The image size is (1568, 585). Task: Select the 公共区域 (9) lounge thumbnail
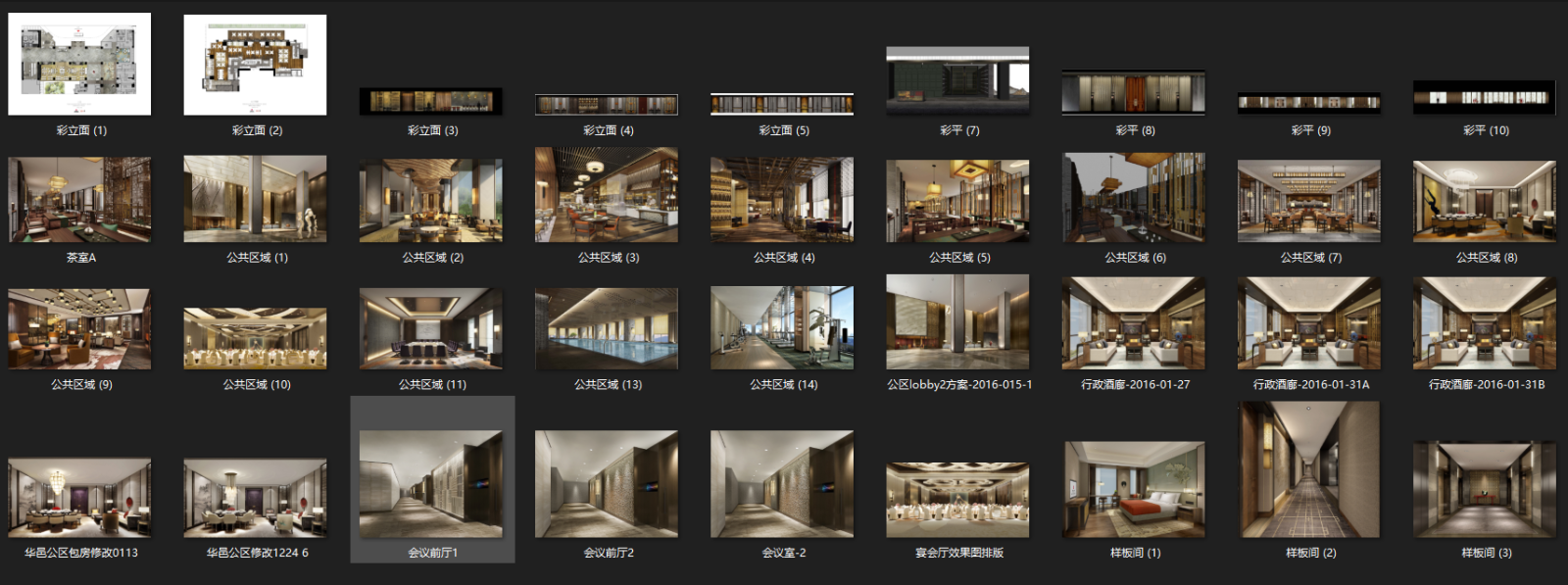pyautogui.click(x=79, y=329)
